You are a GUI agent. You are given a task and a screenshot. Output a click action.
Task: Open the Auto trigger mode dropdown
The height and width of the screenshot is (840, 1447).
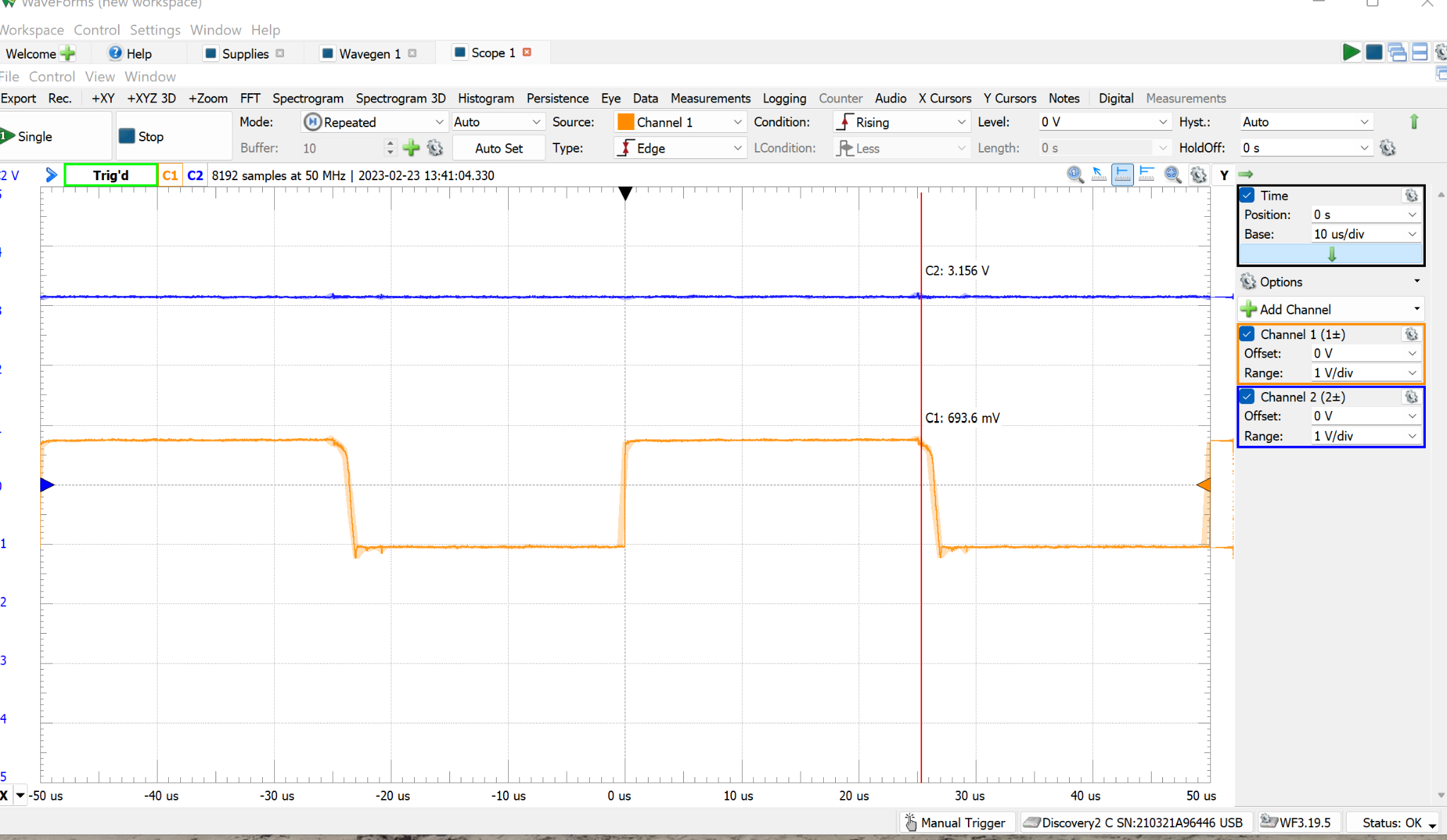point(497,122)
